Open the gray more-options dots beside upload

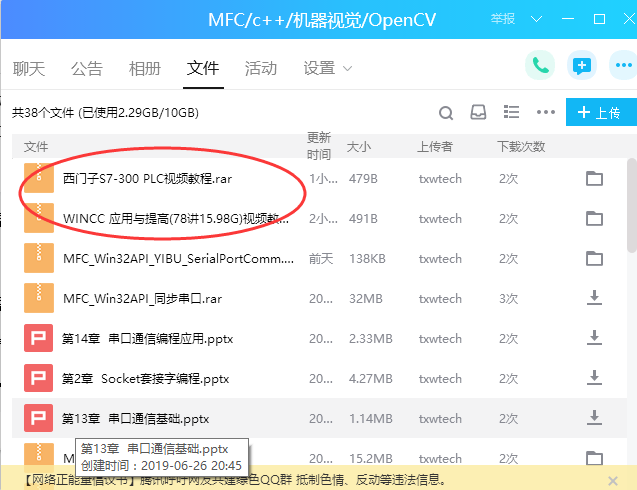coord(546,112)
